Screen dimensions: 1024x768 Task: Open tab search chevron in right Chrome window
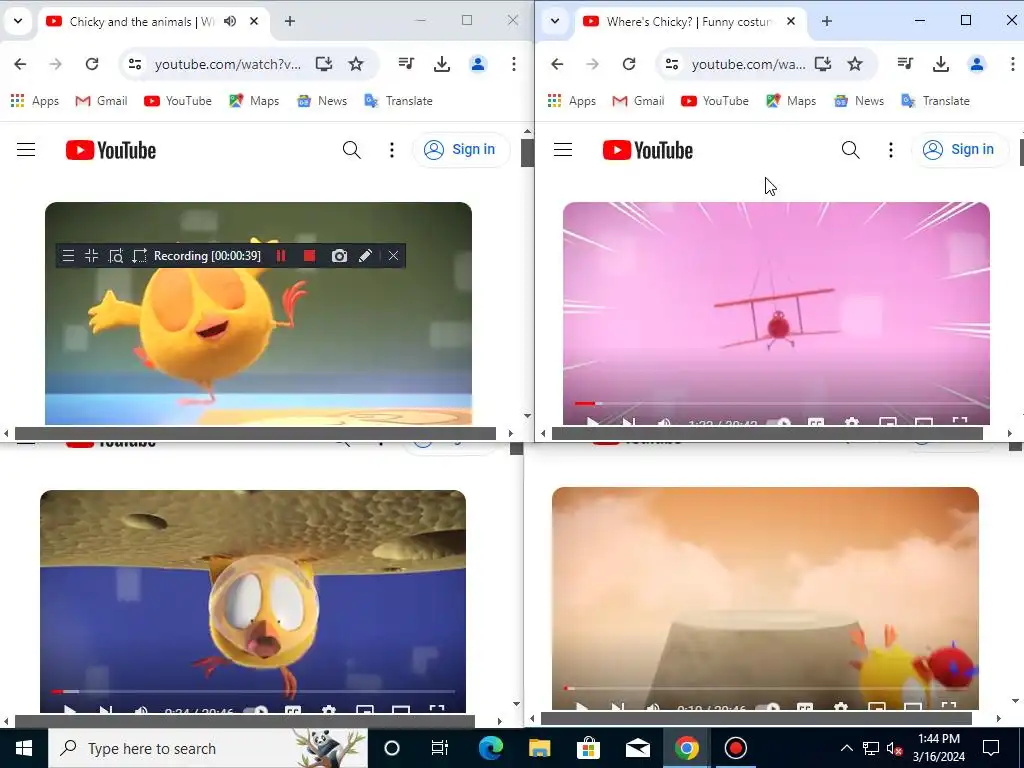555,21
